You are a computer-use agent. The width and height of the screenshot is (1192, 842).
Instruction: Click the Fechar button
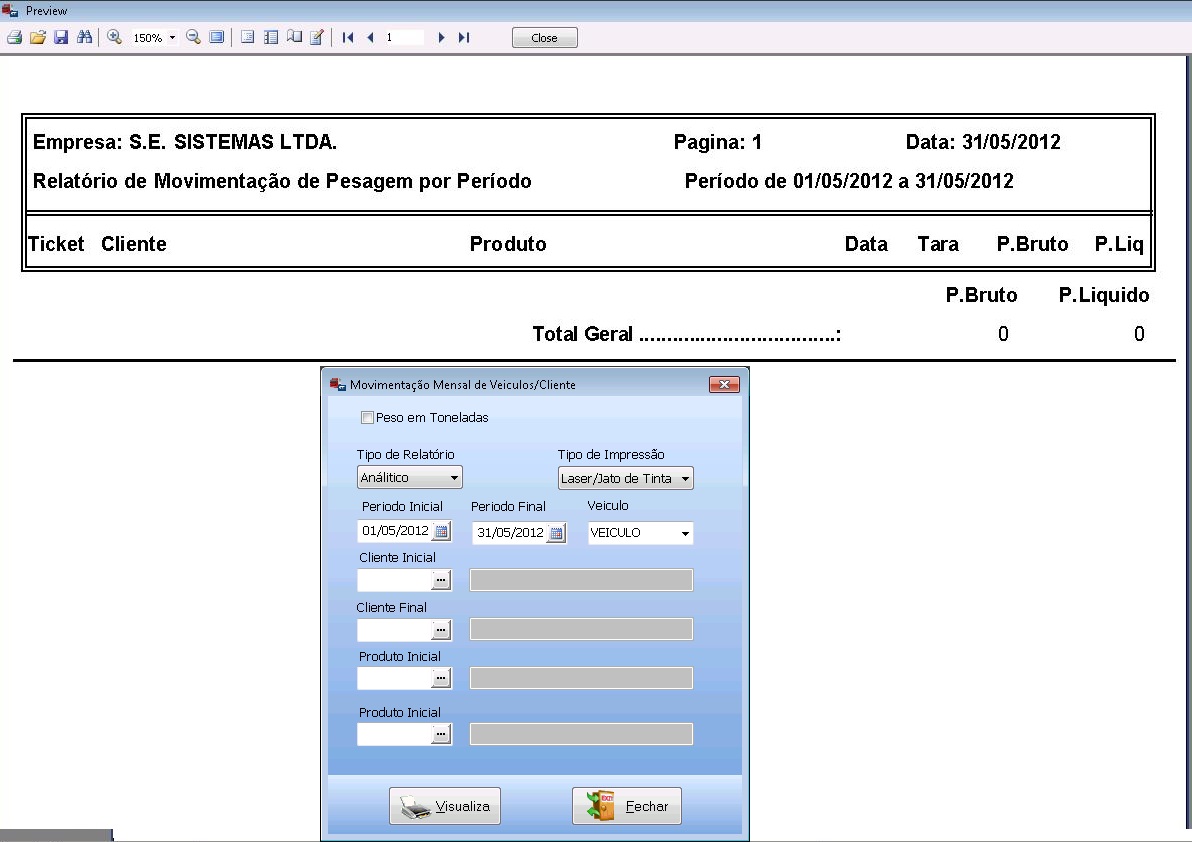626,806
